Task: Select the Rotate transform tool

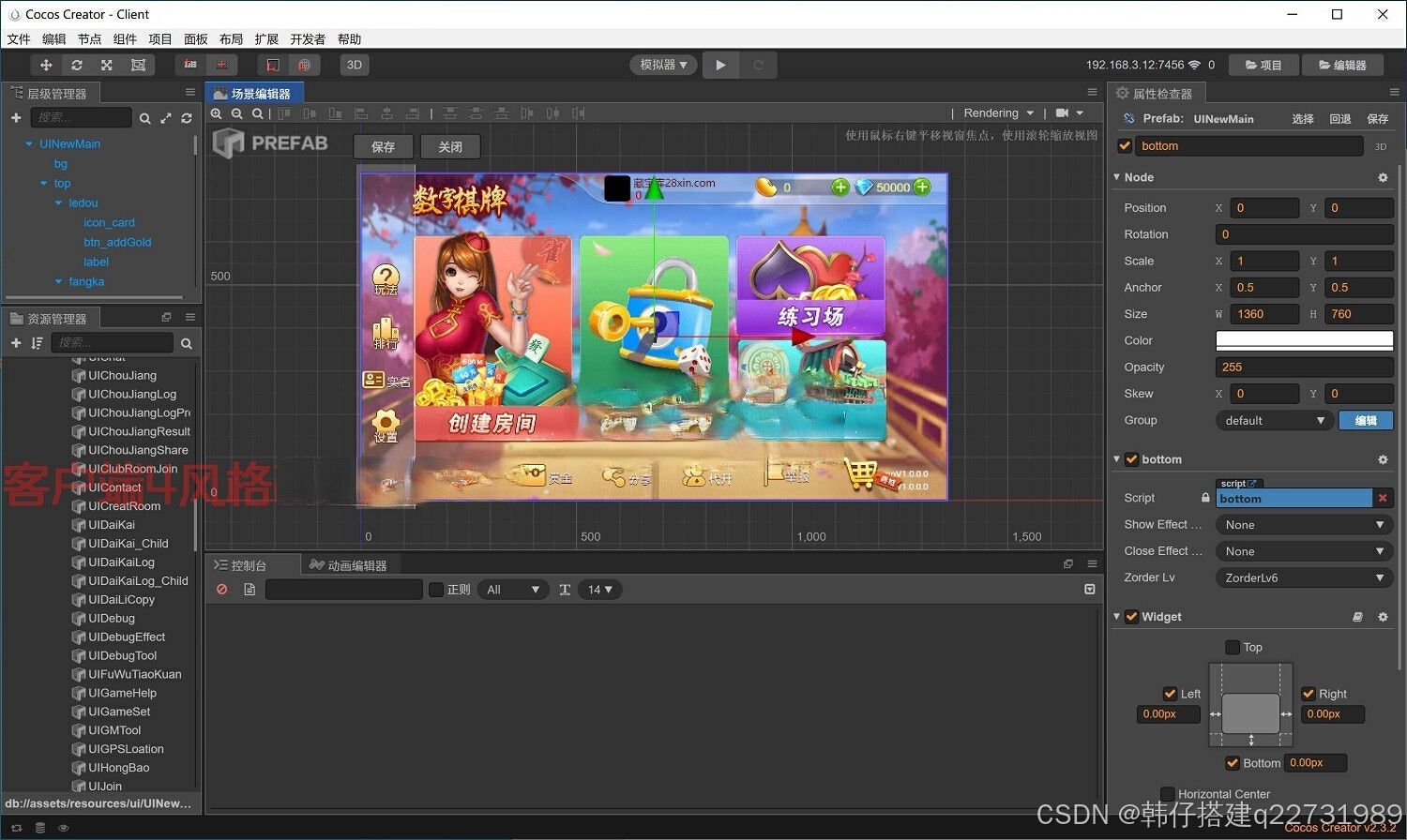Action: point(77,65)
